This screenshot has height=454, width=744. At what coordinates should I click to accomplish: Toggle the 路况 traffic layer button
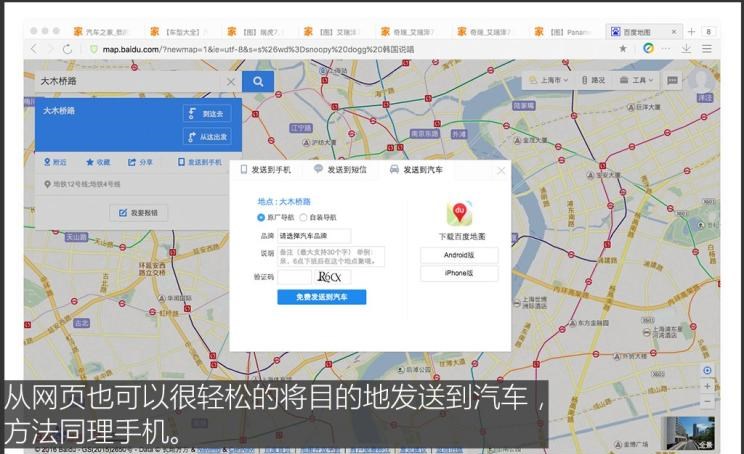coord(594,80)
